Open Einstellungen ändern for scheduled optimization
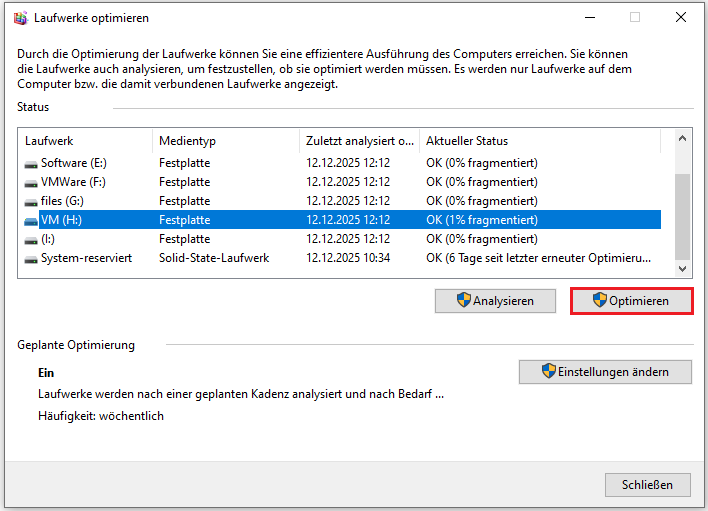The height and width of the screenshot is (511, 708). [605, 372]
